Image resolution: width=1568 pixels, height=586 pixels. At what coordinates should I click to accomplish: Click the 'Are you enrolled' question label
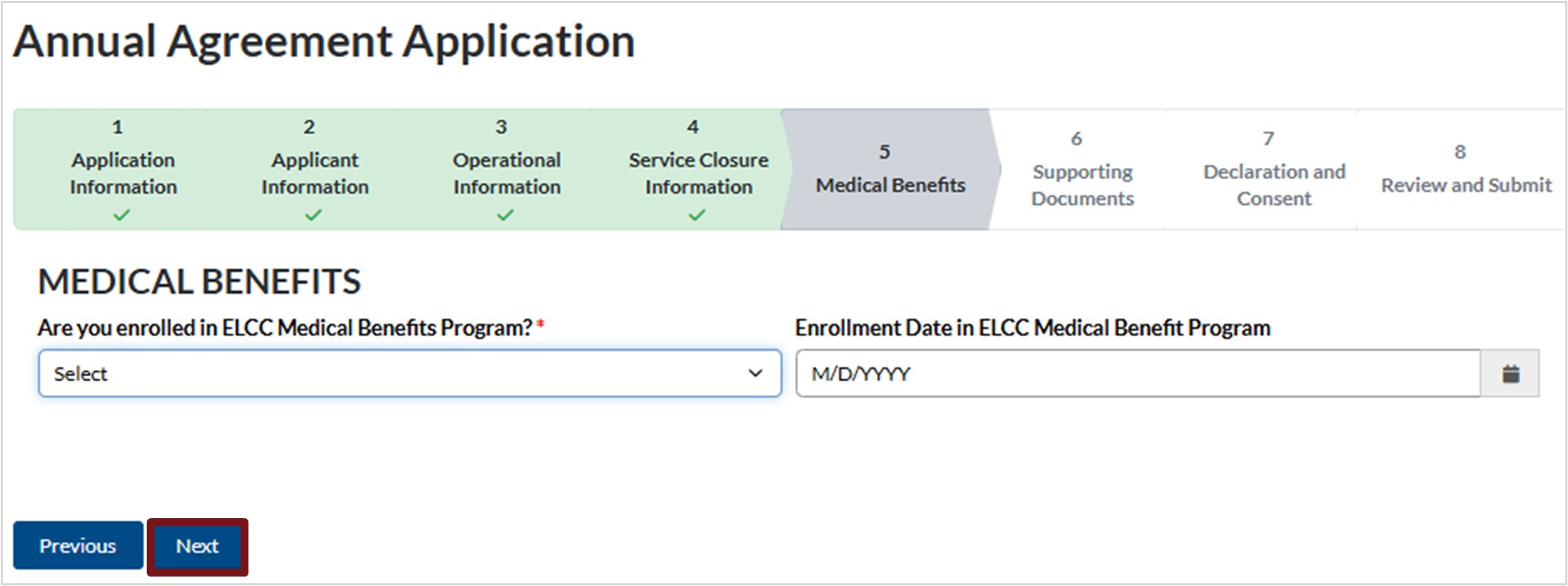click(x=285, y=327)
